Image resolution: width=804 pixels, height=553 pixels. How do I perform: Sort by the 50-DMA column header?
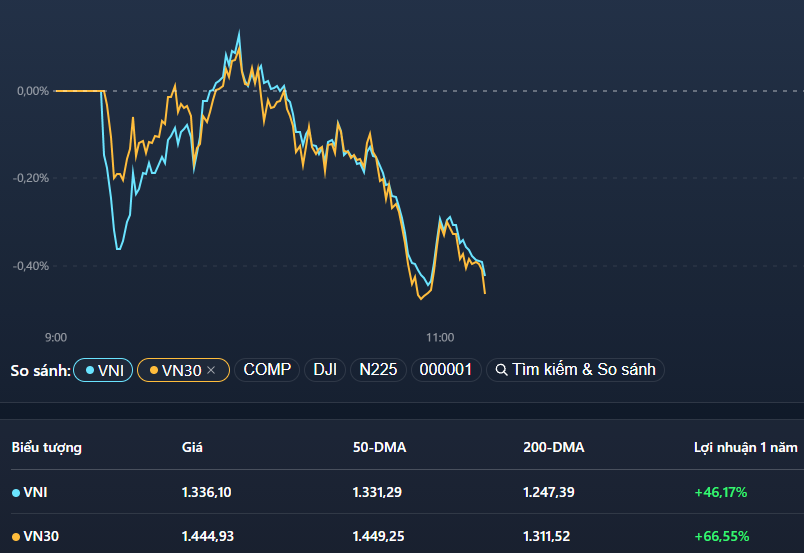click(x=379, y=447)
